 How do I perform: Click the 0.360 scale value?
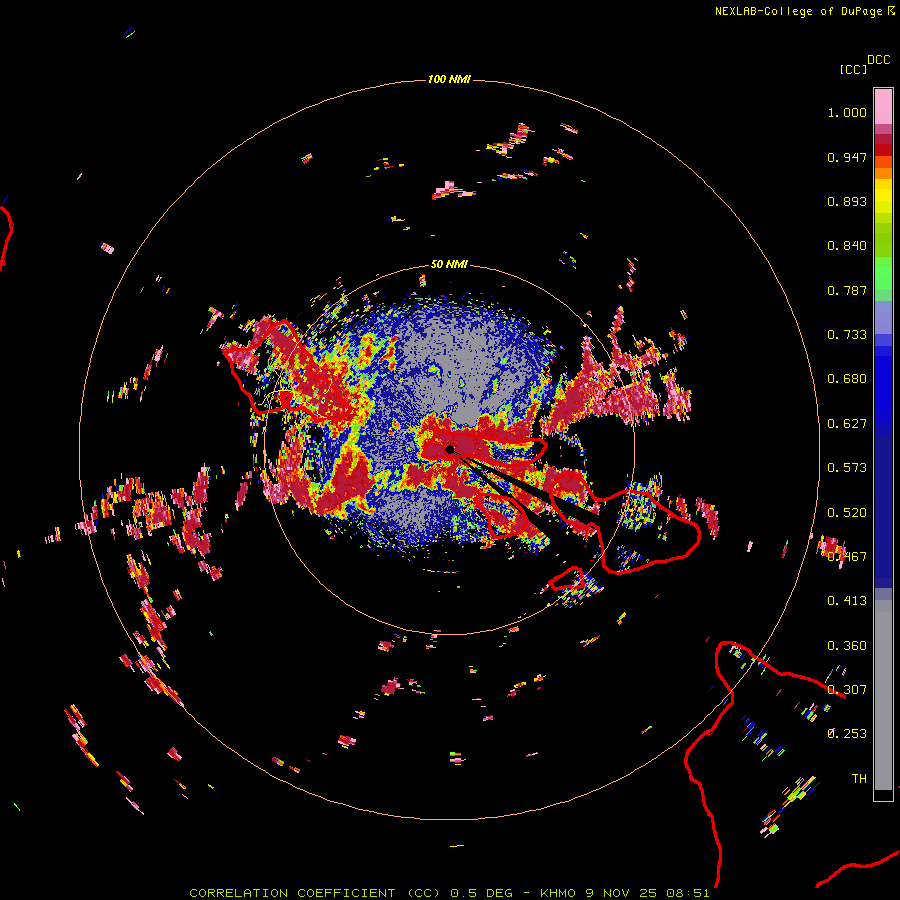(847, 646)
